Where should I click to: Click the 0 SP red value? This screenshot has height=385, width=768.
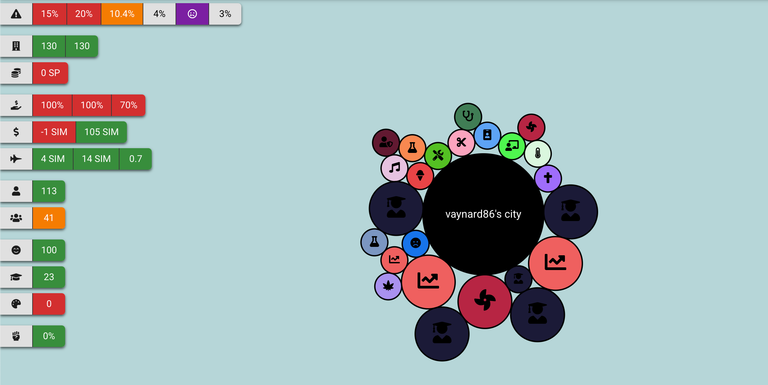coord(50,73)
